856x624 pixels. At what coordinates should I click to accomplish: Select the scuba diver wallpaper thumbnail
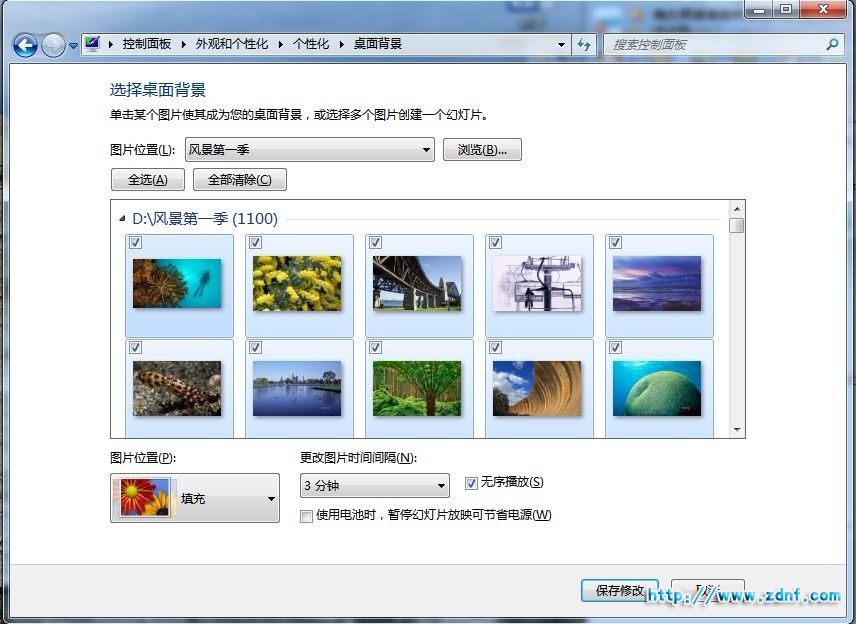(177, 283)
